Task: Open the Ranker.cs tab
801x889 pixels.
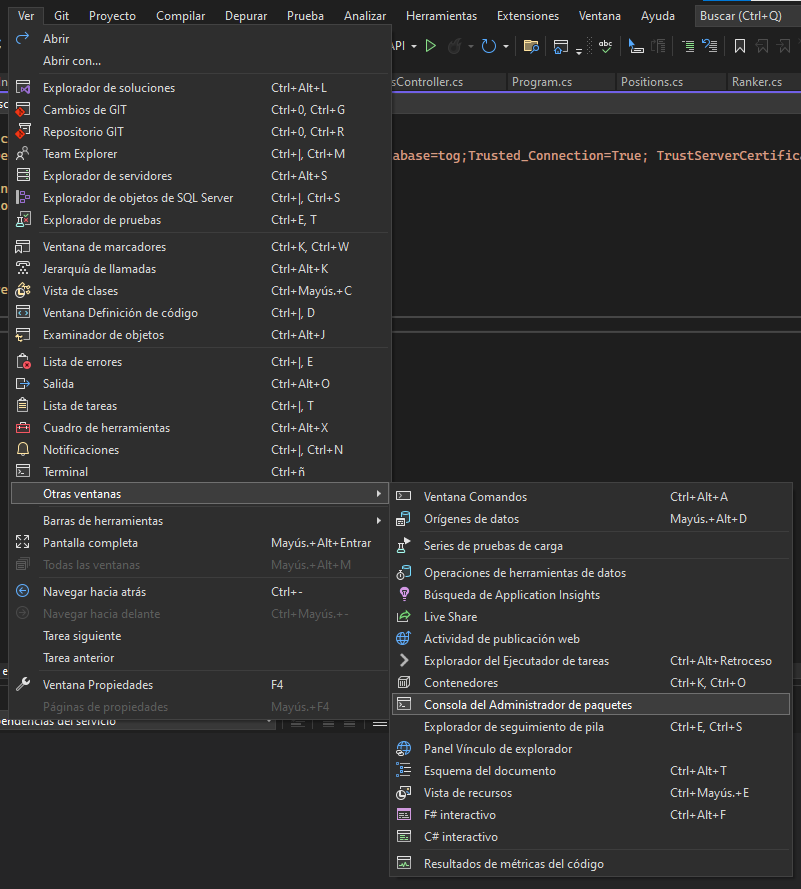Action: (x=757, y=82)
